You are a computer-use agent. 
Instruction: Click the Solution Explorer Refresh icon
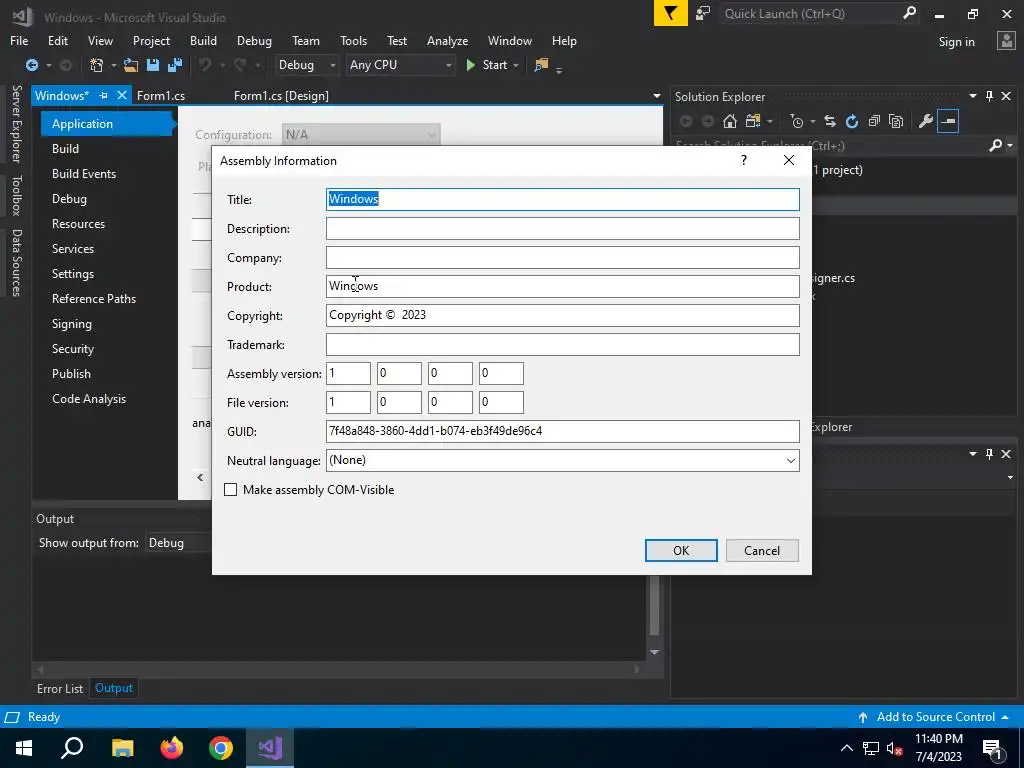click(852, 121)
